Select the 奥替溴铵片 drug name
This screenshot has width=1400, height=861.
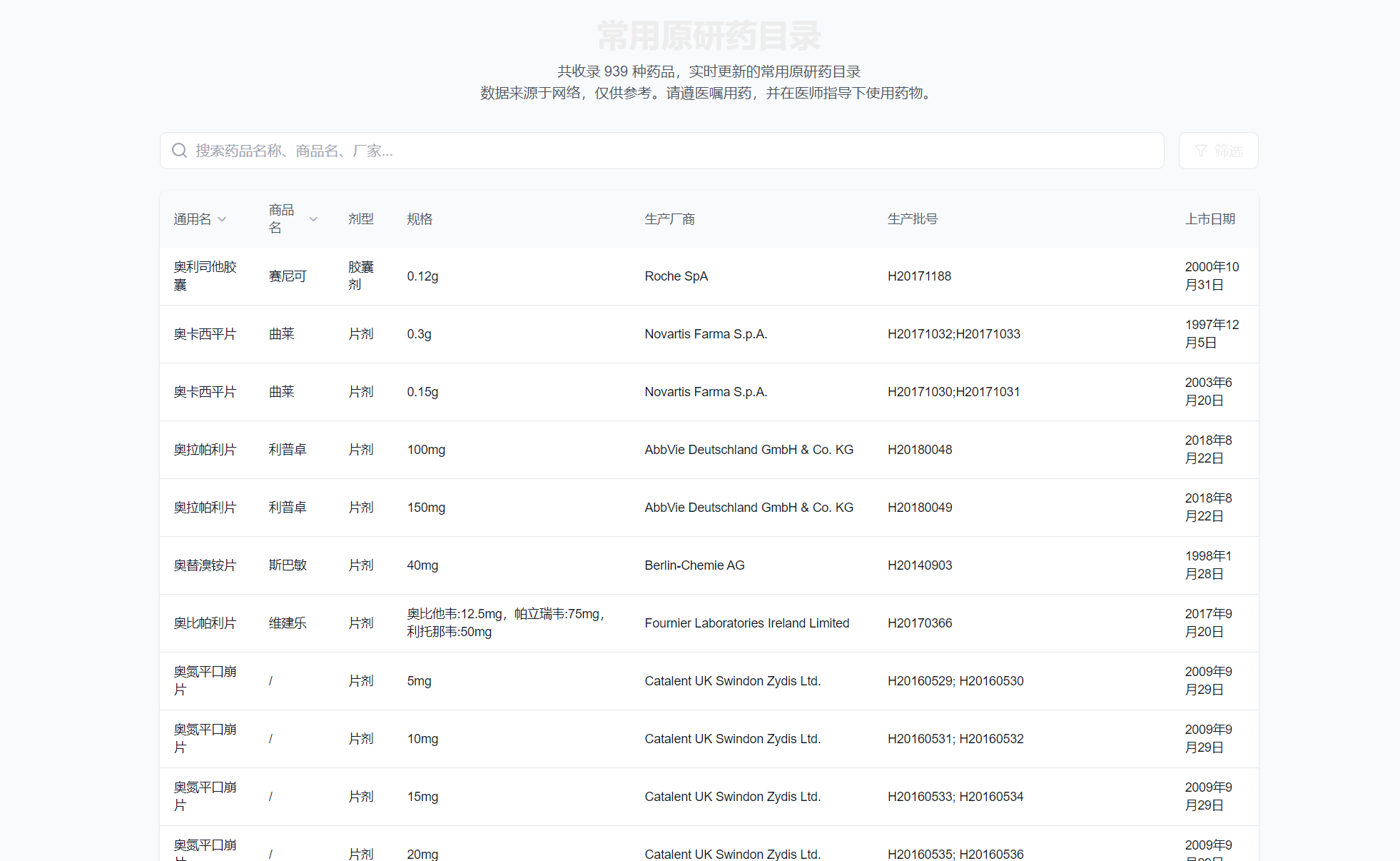205,565
